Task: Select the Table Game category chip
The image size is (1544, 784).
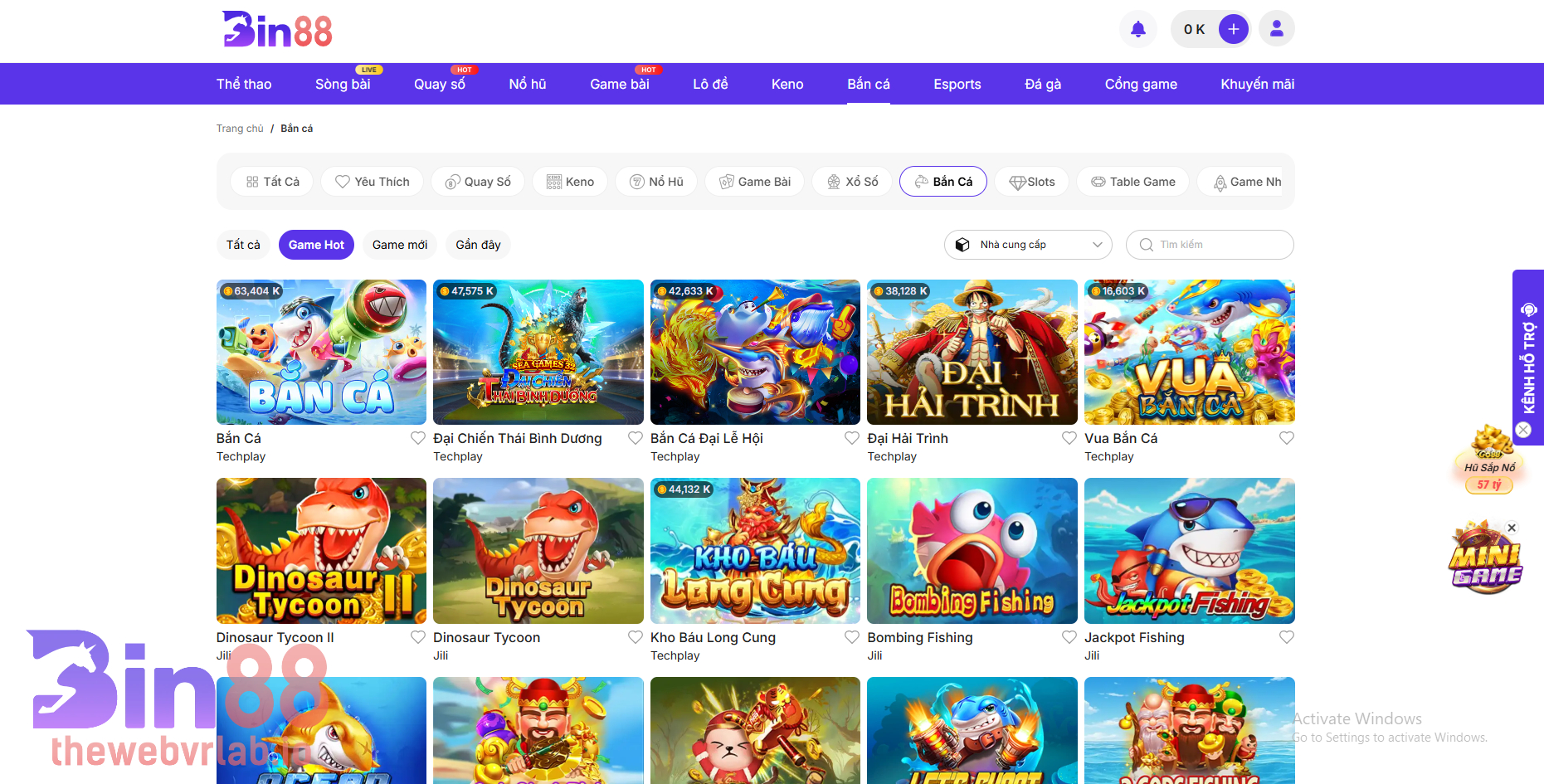Action: coord(1132,181)
